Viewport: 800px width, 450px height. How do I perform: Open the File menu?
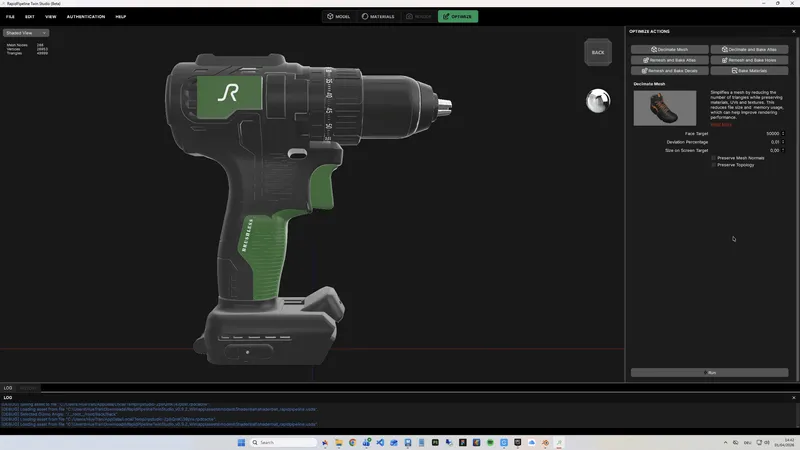pos(10,17)
